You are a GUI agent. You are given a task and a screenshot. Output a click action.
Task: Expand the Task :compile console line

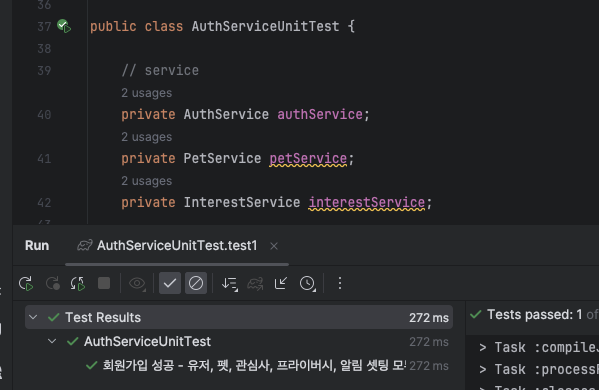point(483,347)
